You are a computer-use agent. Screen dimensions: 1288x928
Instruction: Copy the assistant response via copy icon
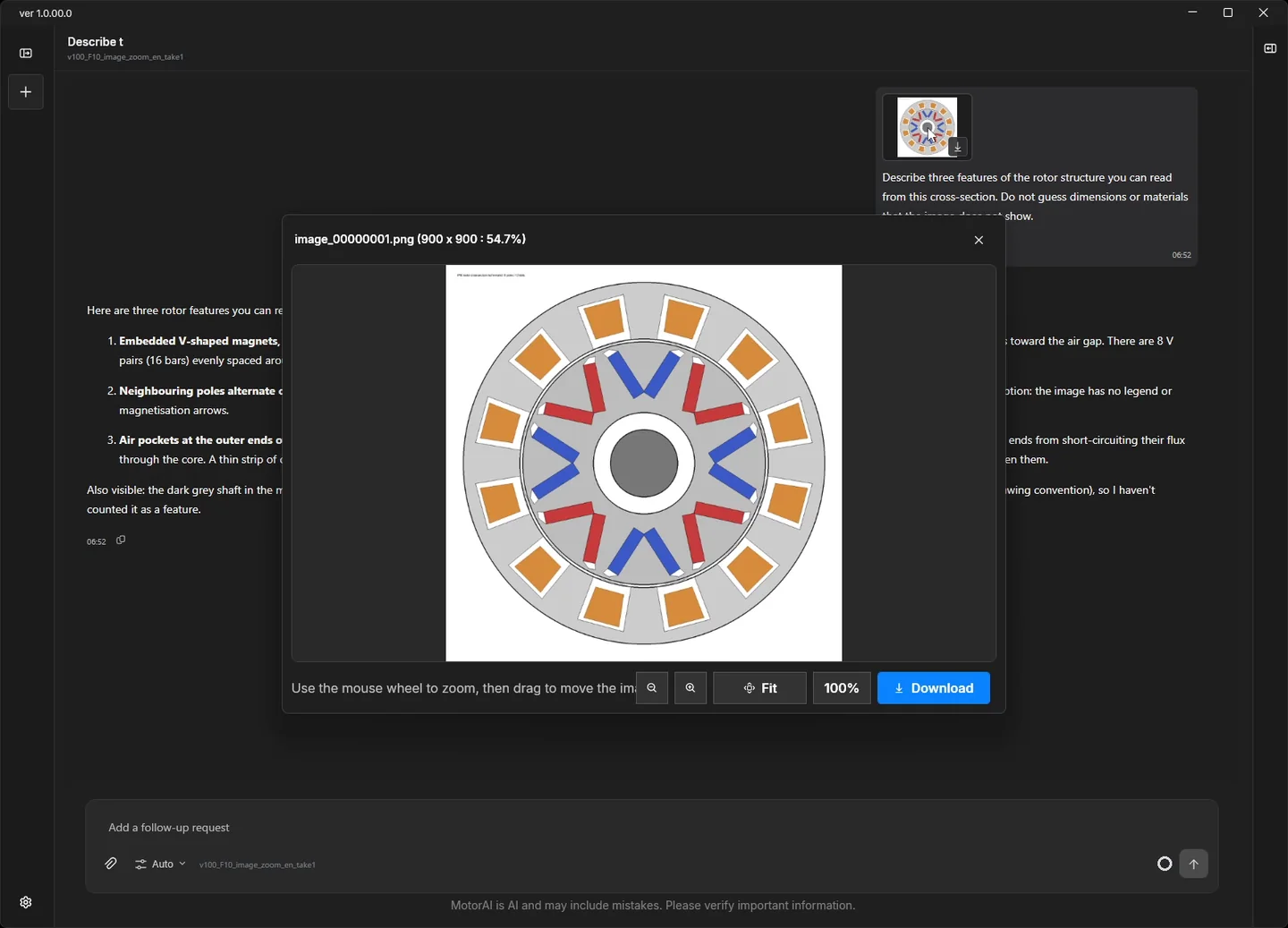[x=121, y=541]
